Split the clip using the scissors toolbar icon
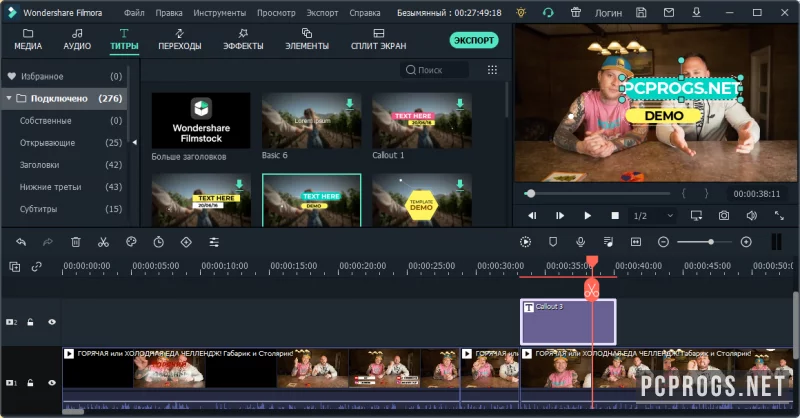Screen dimensions: 800x418 point(104,242)
